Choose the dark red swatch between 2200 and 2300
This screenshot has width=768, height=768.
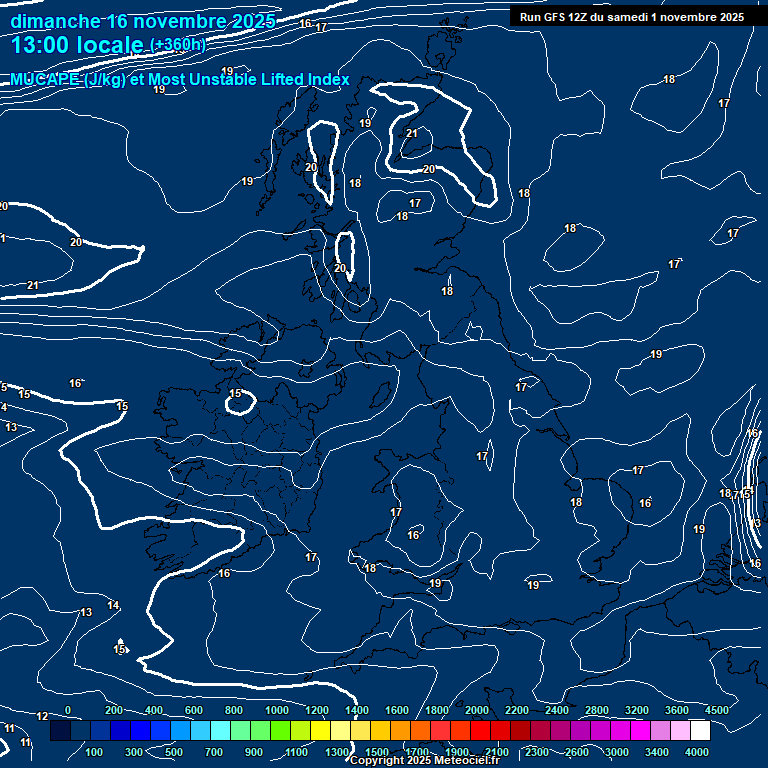coord(521,730)
